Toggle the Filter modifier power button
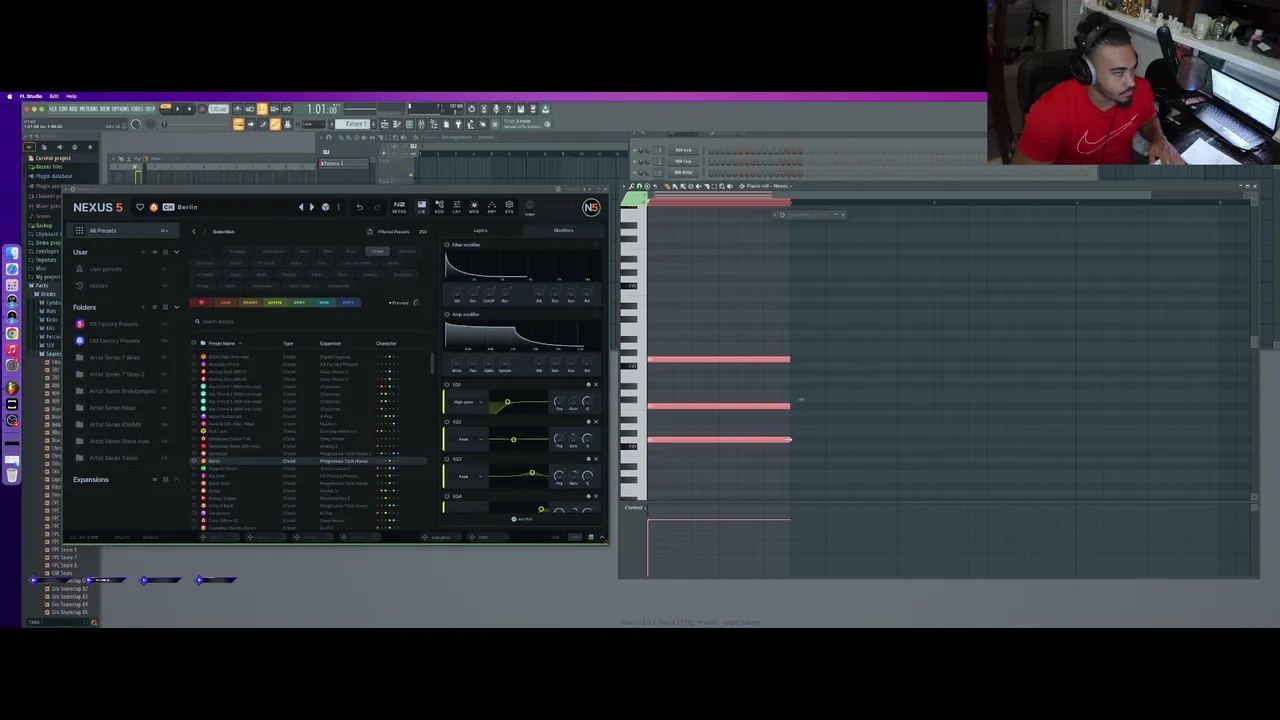Screen dimensions: 1280x720 (x=447, y=245)
